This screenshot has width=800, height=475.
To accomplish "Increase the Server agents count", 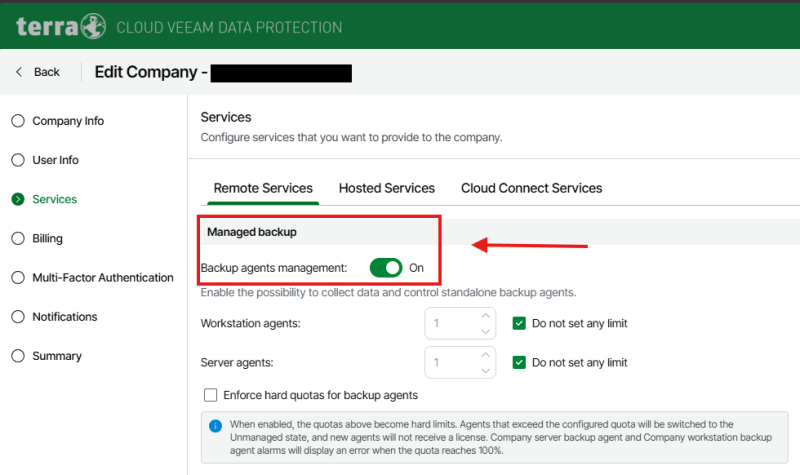I will (485, 355).
